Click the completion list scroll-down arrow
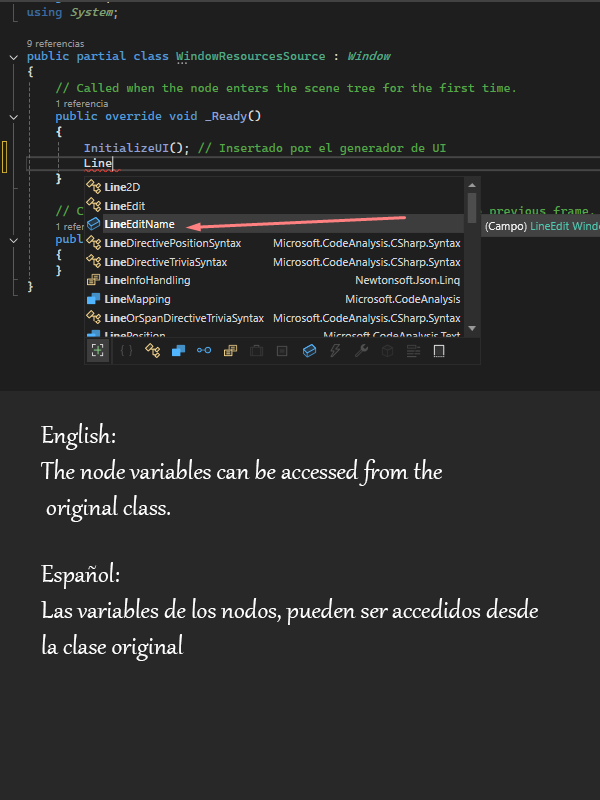This screenshot has height=800, width=600. [x=472, y=329]
